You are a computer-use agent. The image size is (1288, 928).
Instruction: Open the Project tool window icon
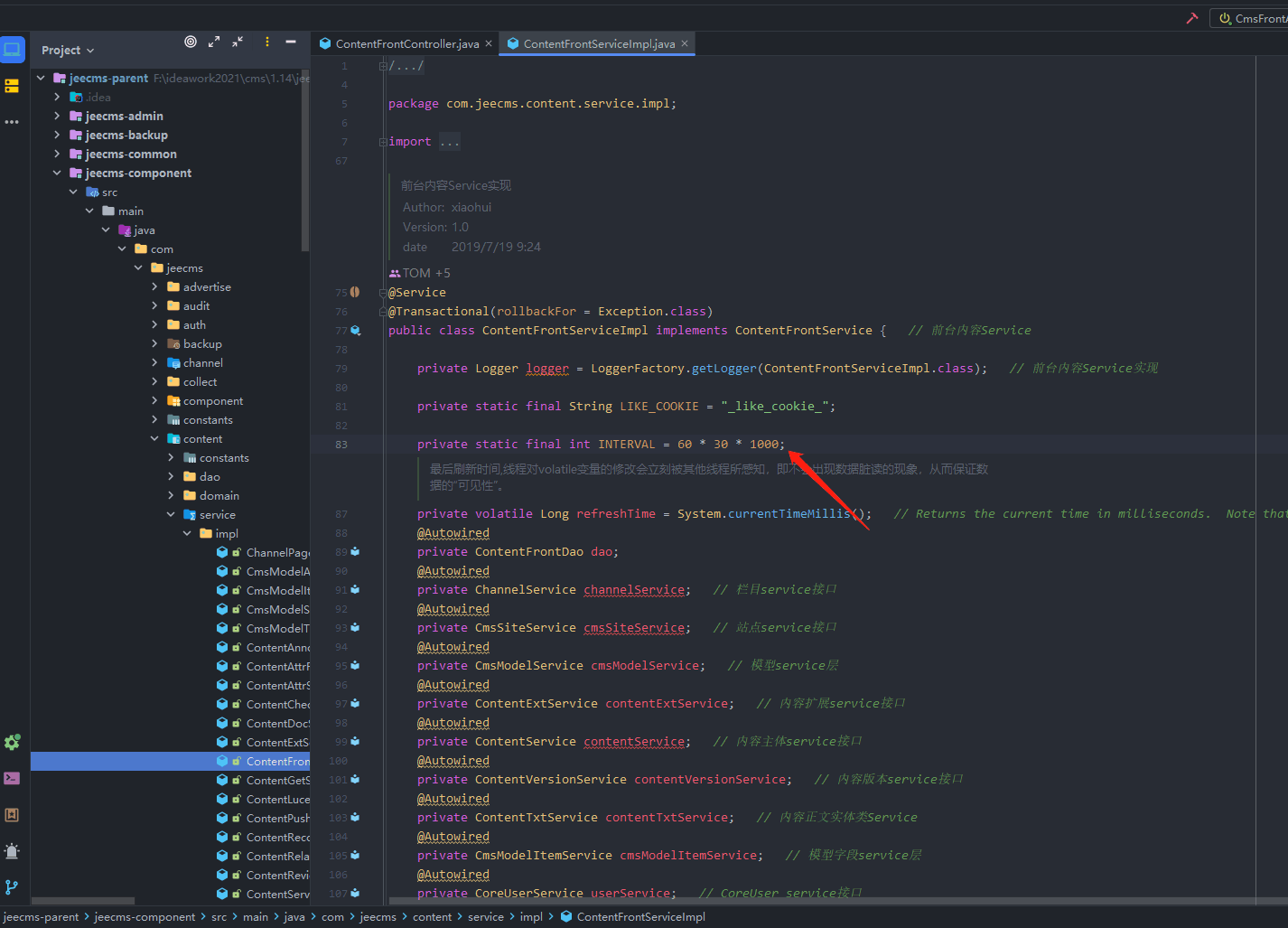13,50
